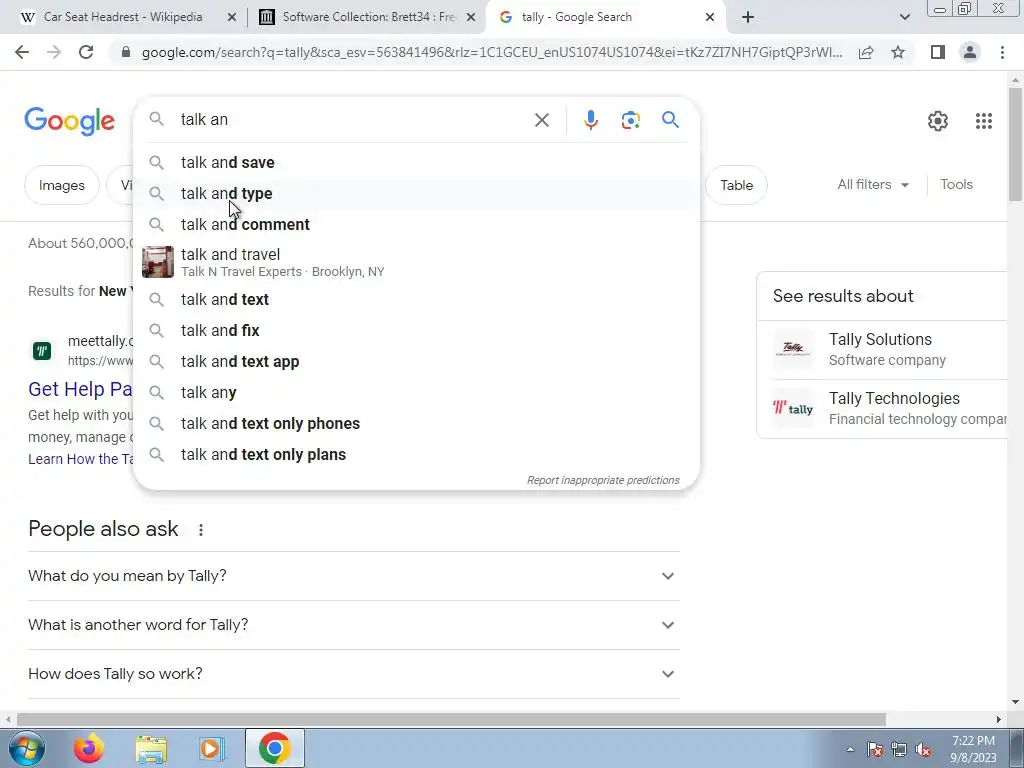This screenshot has width=1024, height=768.
Task: Open Chrome three-dot menu
Action: coord(1002,52)
